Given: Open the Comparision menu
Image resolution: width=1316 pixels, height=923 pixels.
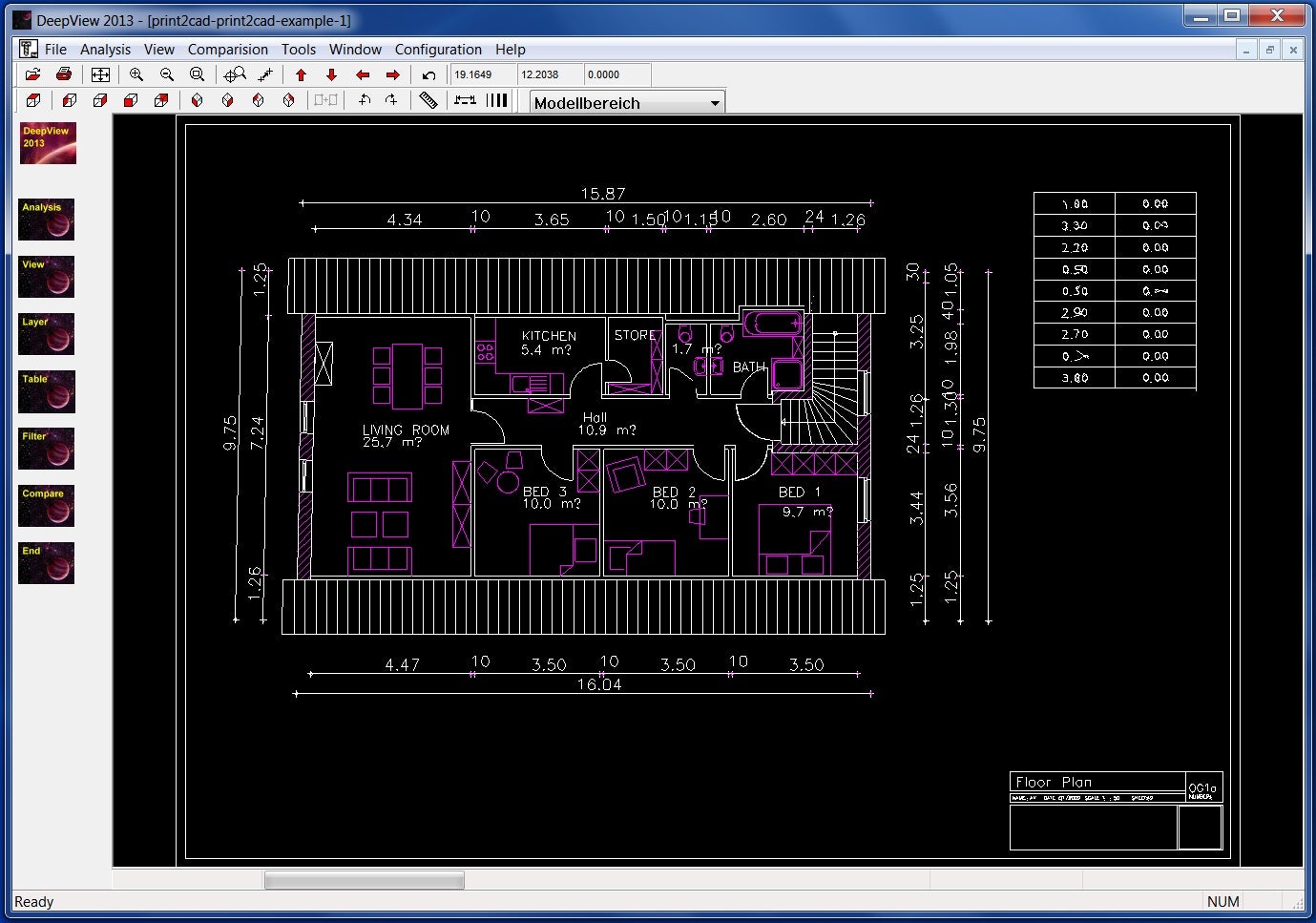Looking at the screenshot, I should tap(228, 50).
